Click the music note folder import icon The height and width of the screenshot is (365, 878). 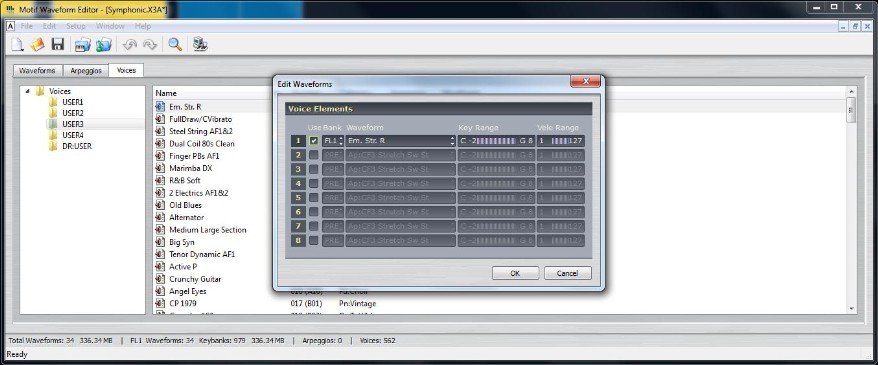coord(104,44)
